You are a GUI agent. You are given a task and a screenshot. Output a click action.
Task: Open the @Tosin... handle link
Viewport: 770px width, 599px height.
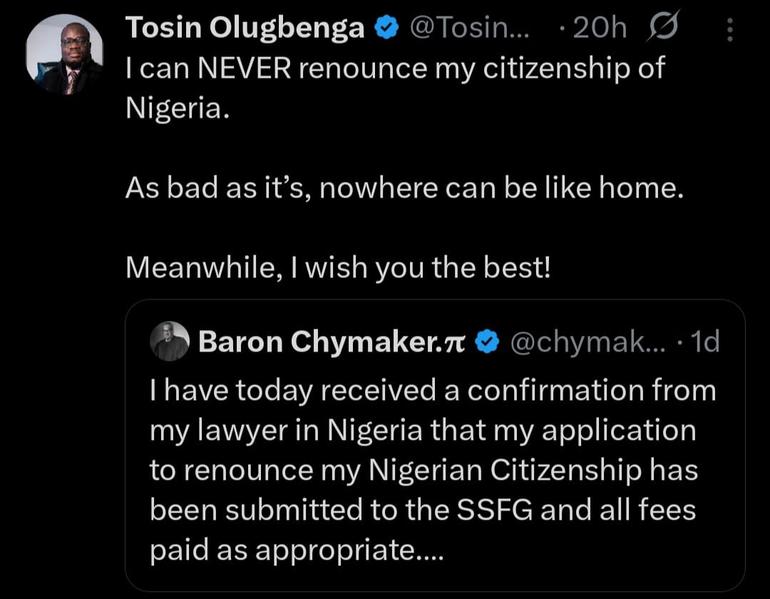click(x=469, y=28)
